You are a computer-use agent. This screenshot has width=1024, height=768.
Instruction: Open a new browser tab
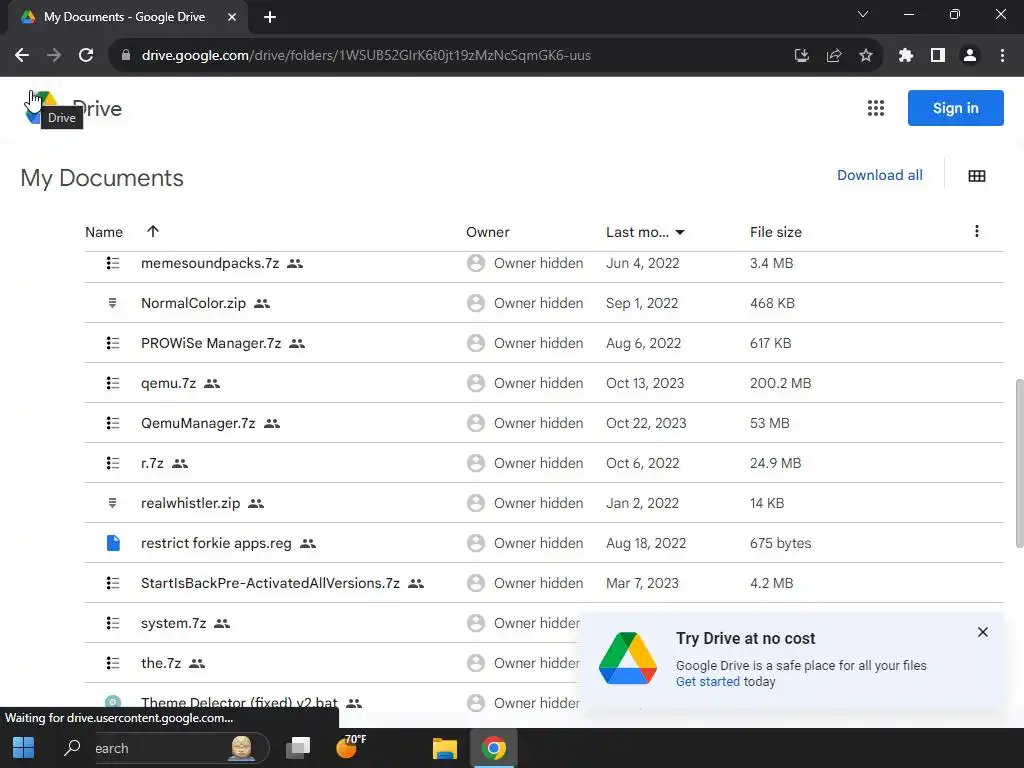coord(270,17)
